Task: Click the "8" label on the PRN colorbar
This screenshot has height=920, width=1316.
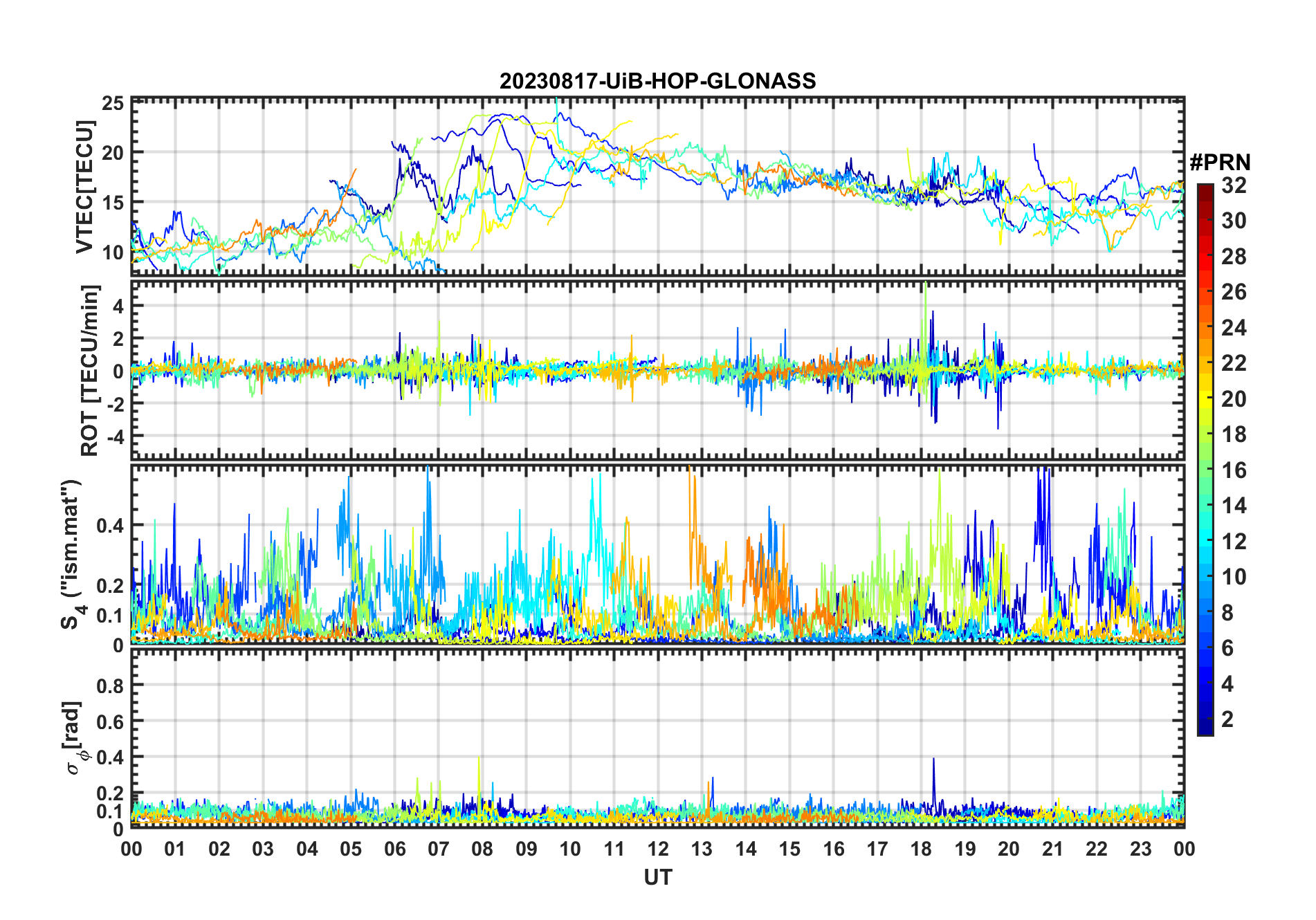Action: pyautogui.click(x=1227, y=613)
